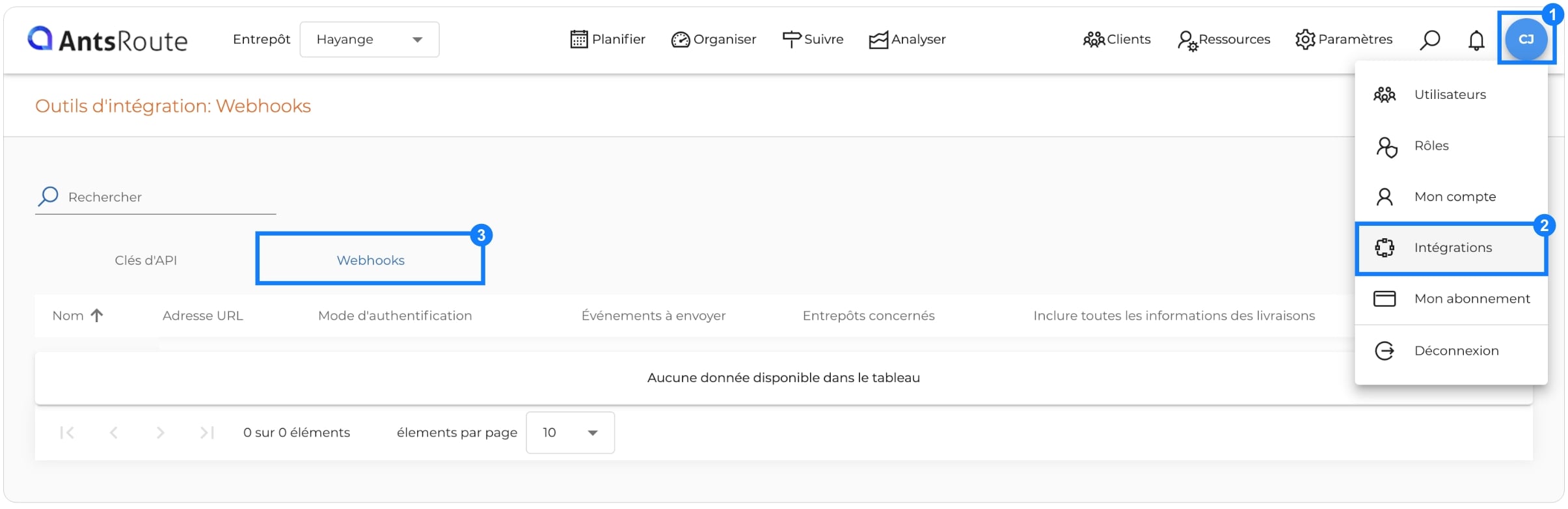Click Inclure toutes les informations header
This screenshot has width=1568, height=509.
[x=1174, y=316]
